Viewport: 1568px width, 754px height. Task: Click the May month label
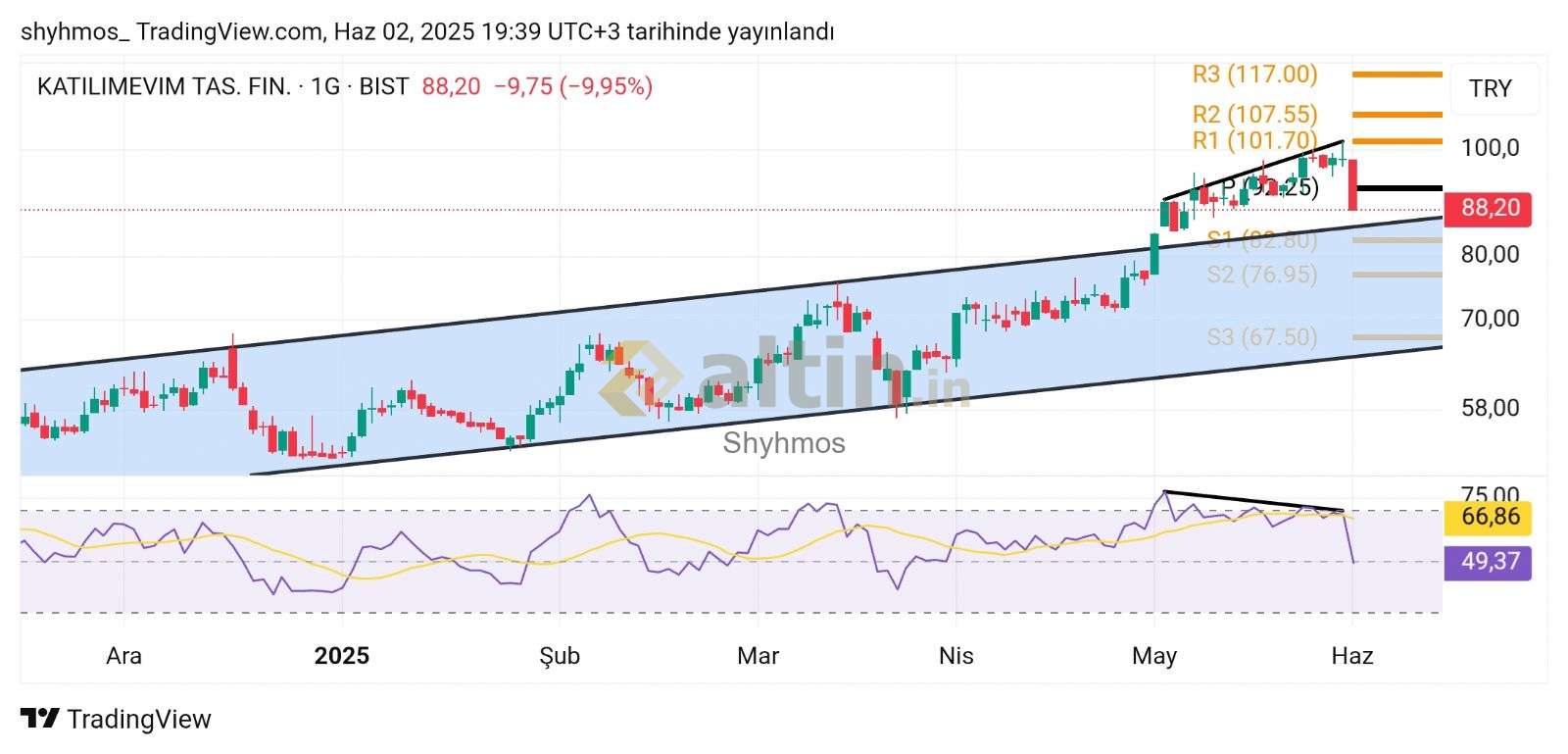click(x=1153, y=656)
